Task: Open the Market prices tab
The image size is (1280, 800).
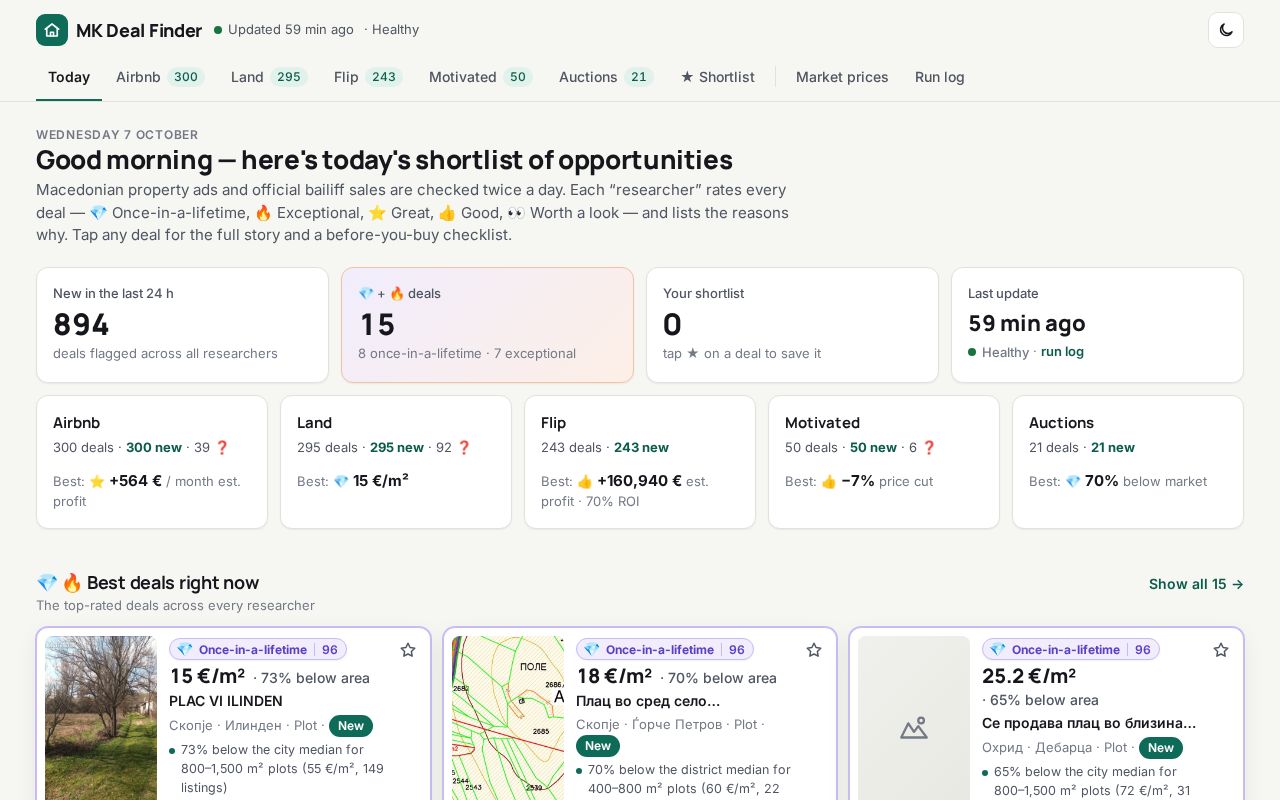Action: [x=842, y=77]
